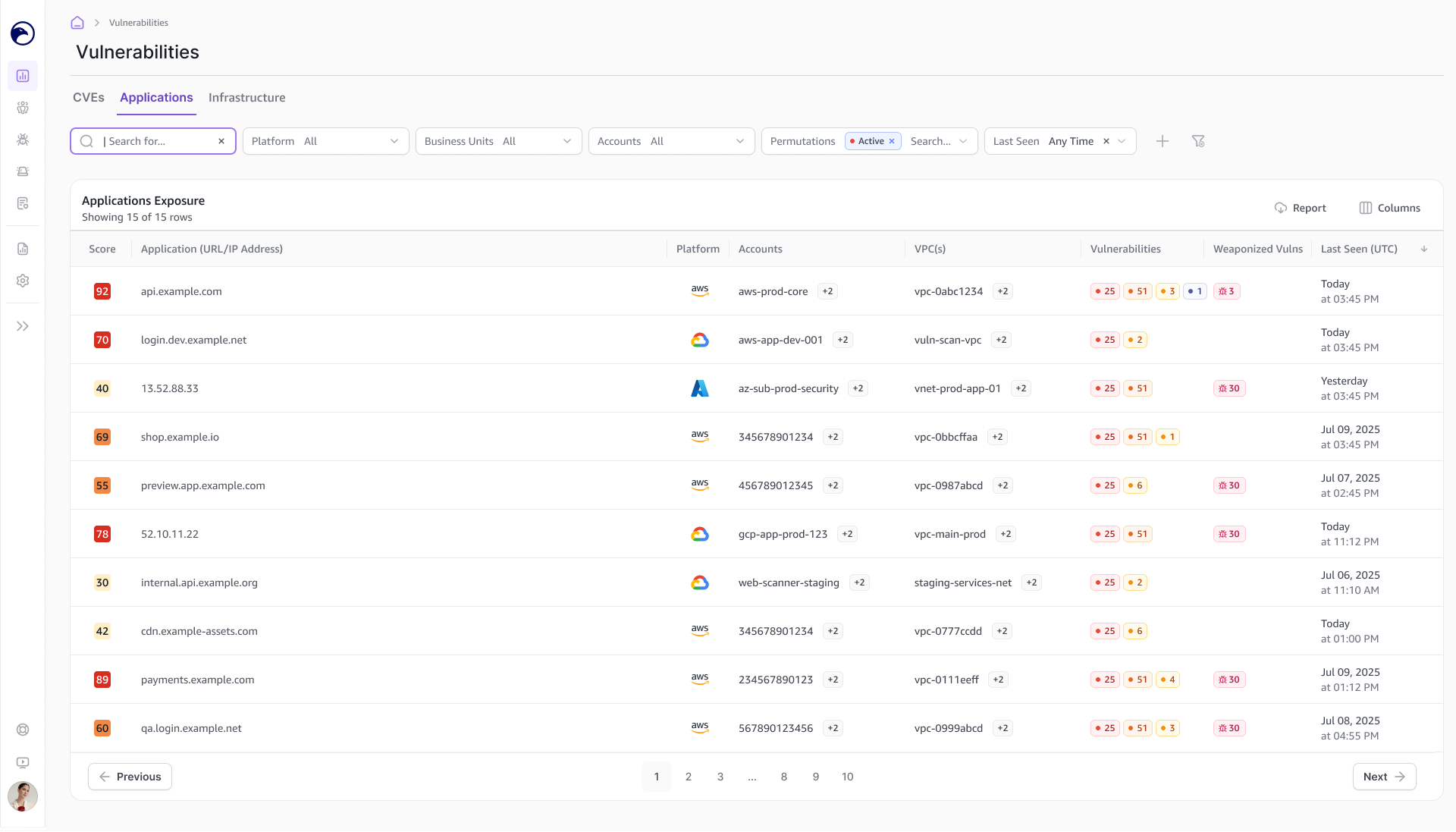
Task: Click the clear filters funnel icon
Action: pyautogui.click(x=1198, y=141)
